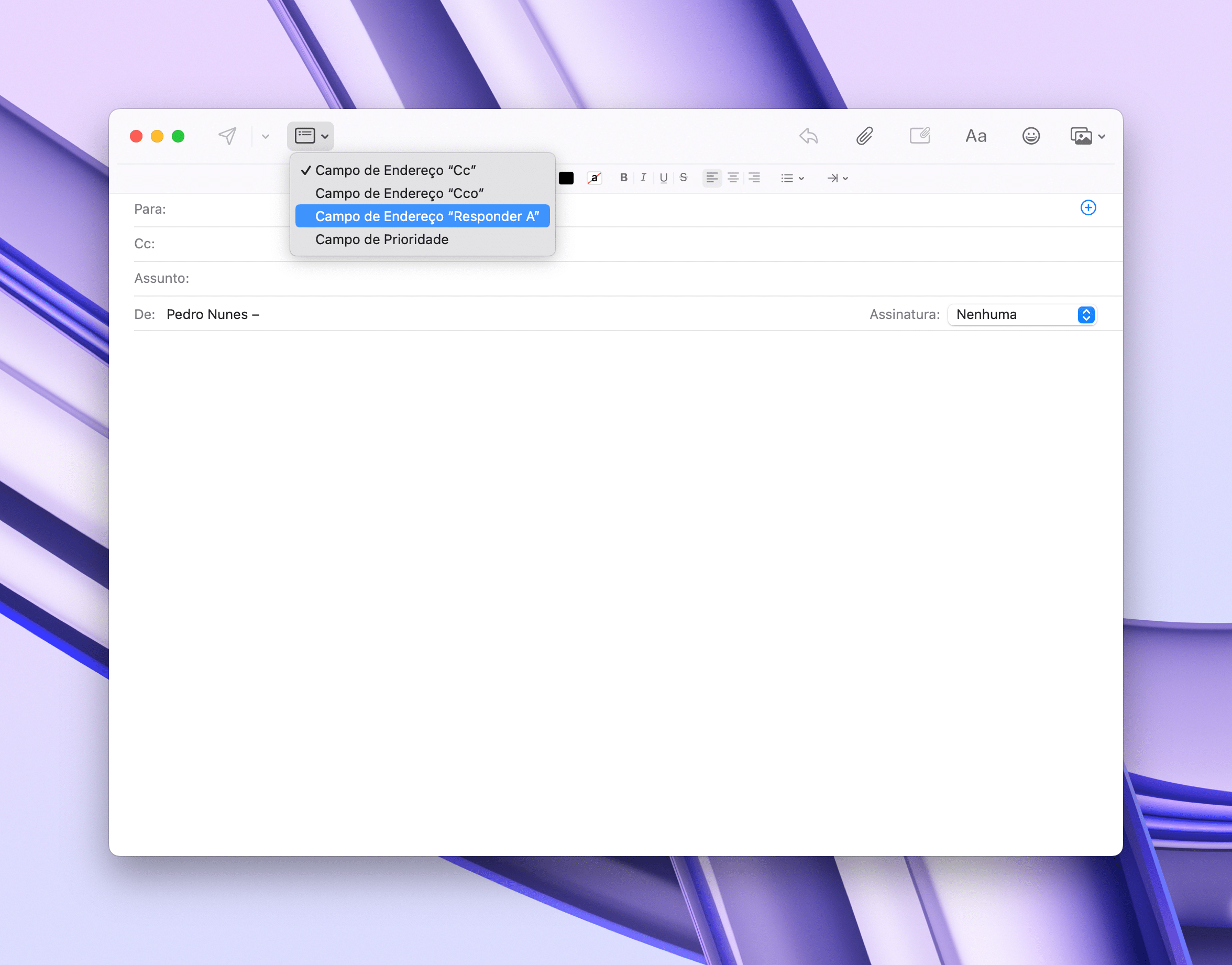1232x965 pixels.
Task: Click the Send message paper plane icon
Action: coord(227,136)
